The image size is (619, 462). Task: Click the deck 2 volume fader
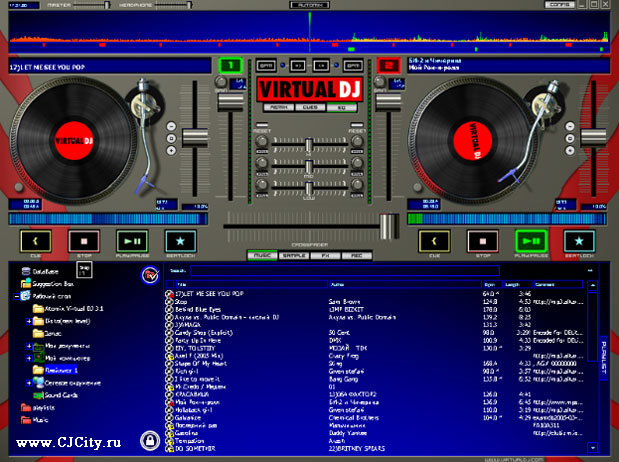point(388,103)
